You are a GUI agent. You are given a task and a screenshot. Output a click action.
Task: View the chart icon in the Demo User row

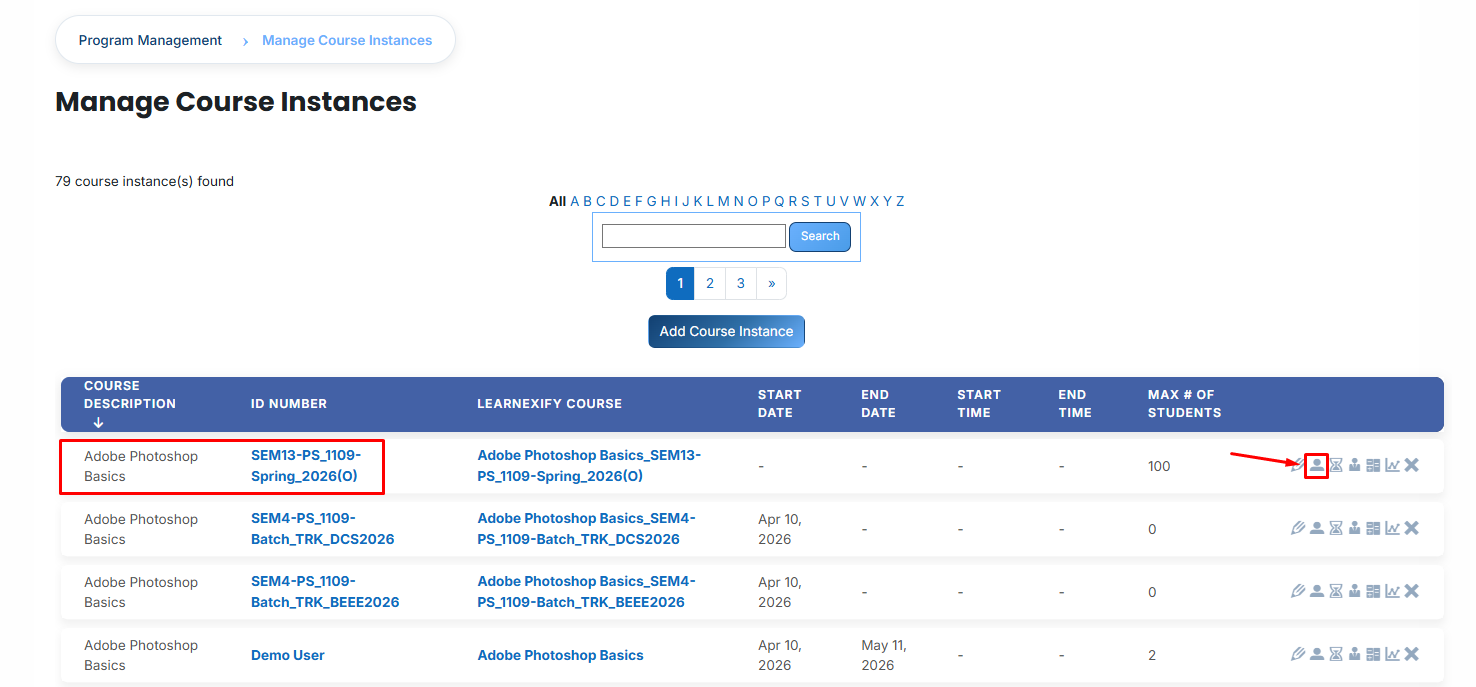pos(1392,654)
